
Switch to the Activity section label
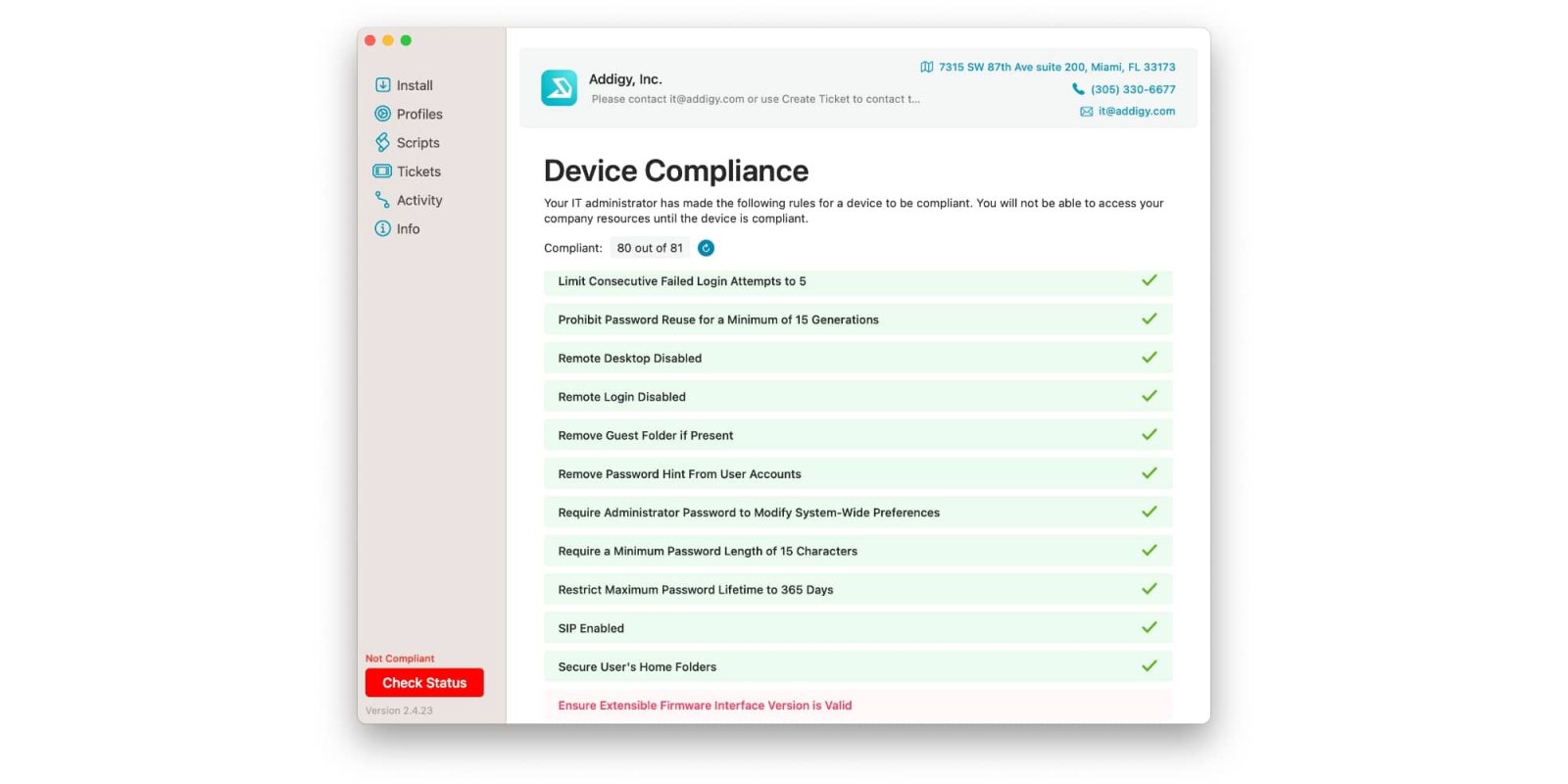pyautogui.click(x=419, y=200)
